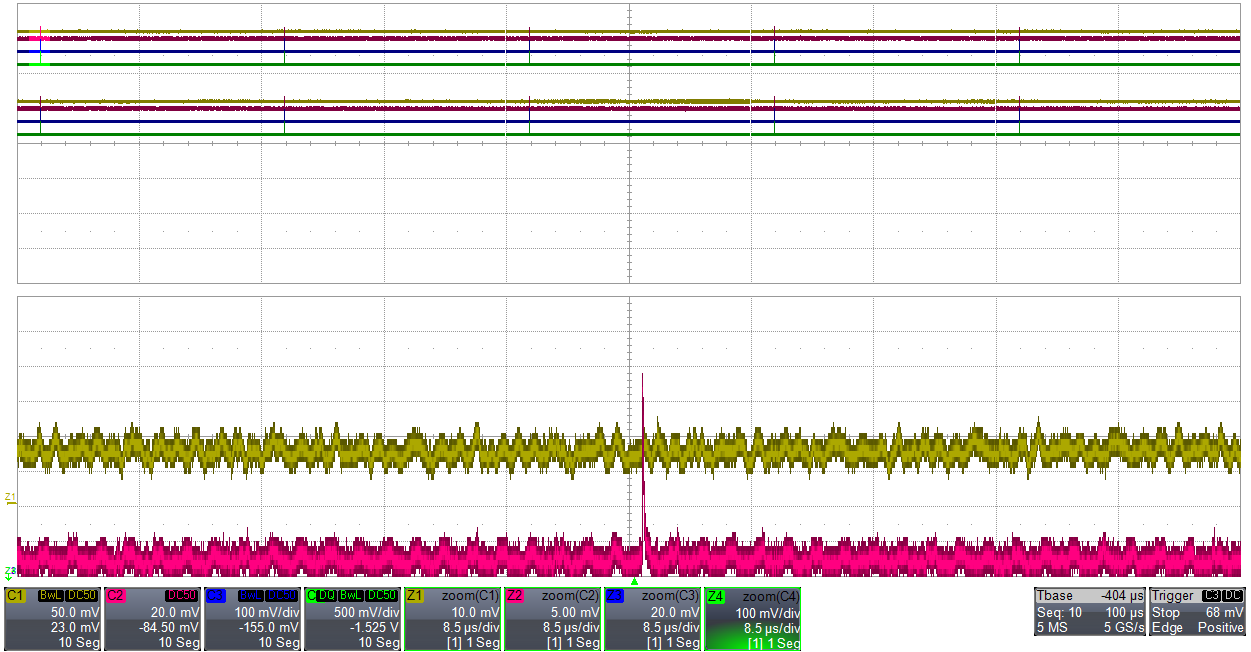The width and height of the screenshot is (1251, 652).
Task: Click the 10 Seg entry in C1 box
Action: pos(80,642)
